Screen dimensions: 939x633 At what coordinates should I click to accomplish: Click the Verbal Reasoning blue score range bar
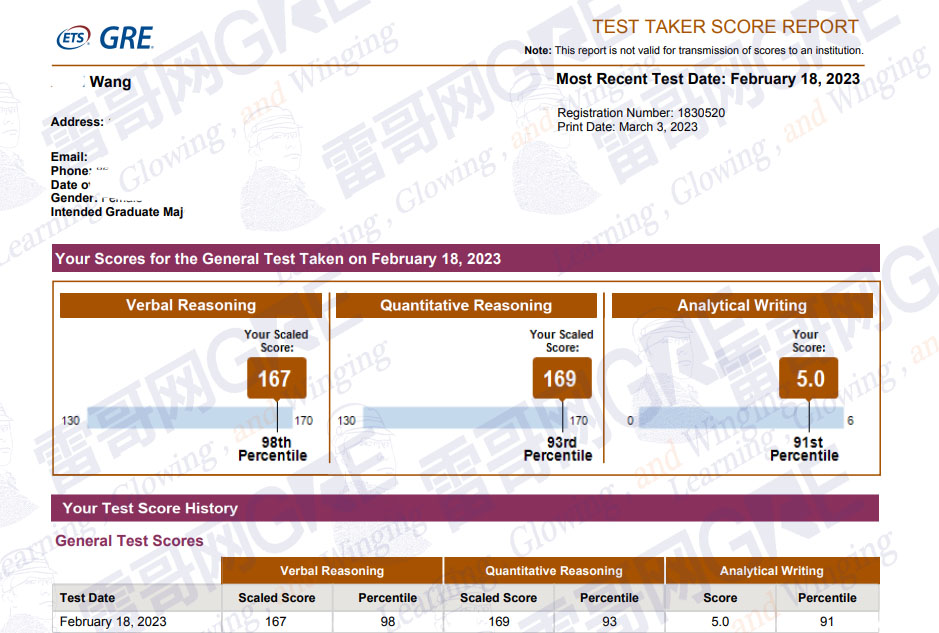(189, 417)
